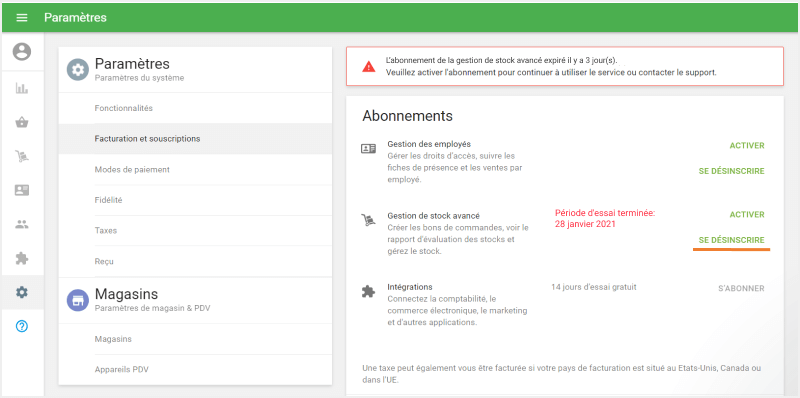Click the store icon beside Magasins heading
The width and height of the screenshot is (800, 398).
(78, 301)
